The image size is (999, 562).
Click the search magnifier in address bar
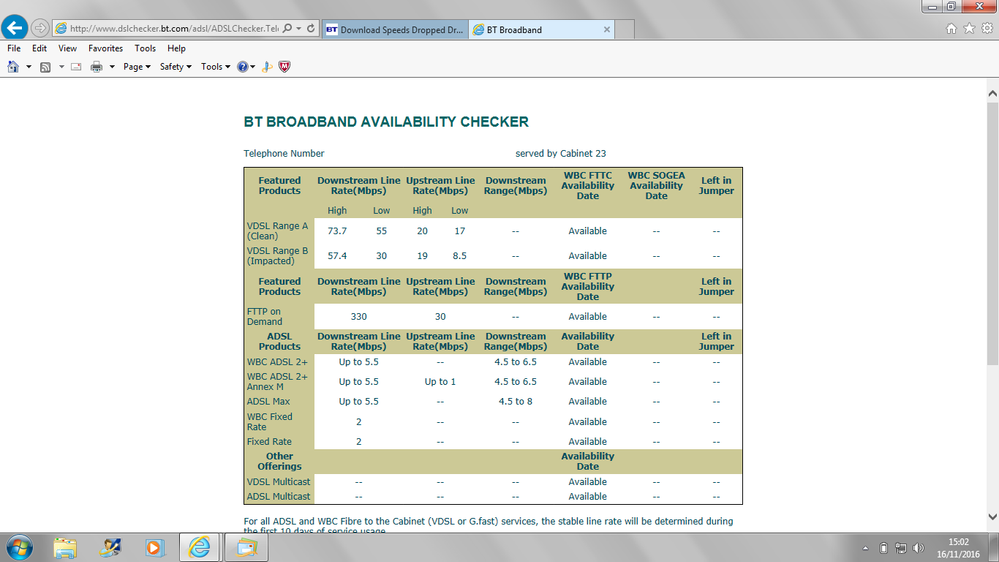(x=287, y=29)
